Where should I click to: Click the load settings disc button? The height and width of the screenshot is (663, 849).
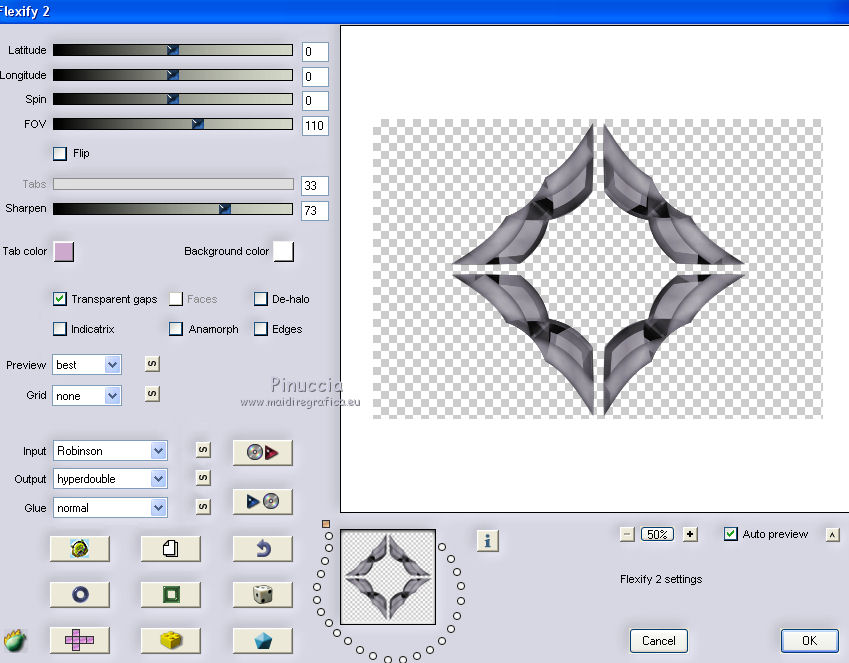tap(263, 452)
